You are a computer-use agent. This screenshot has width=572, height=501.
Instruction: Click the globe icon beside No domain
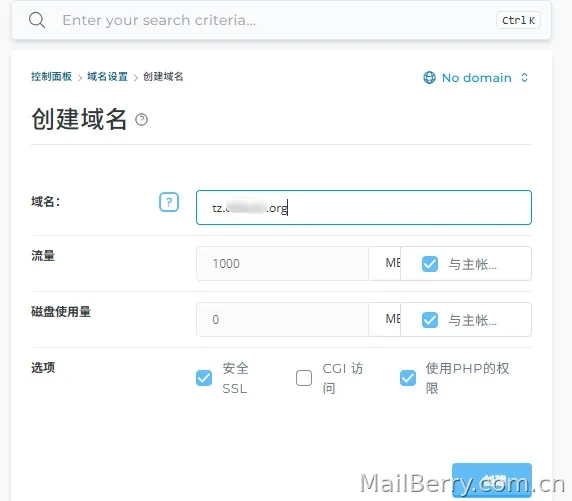[429, 77]
